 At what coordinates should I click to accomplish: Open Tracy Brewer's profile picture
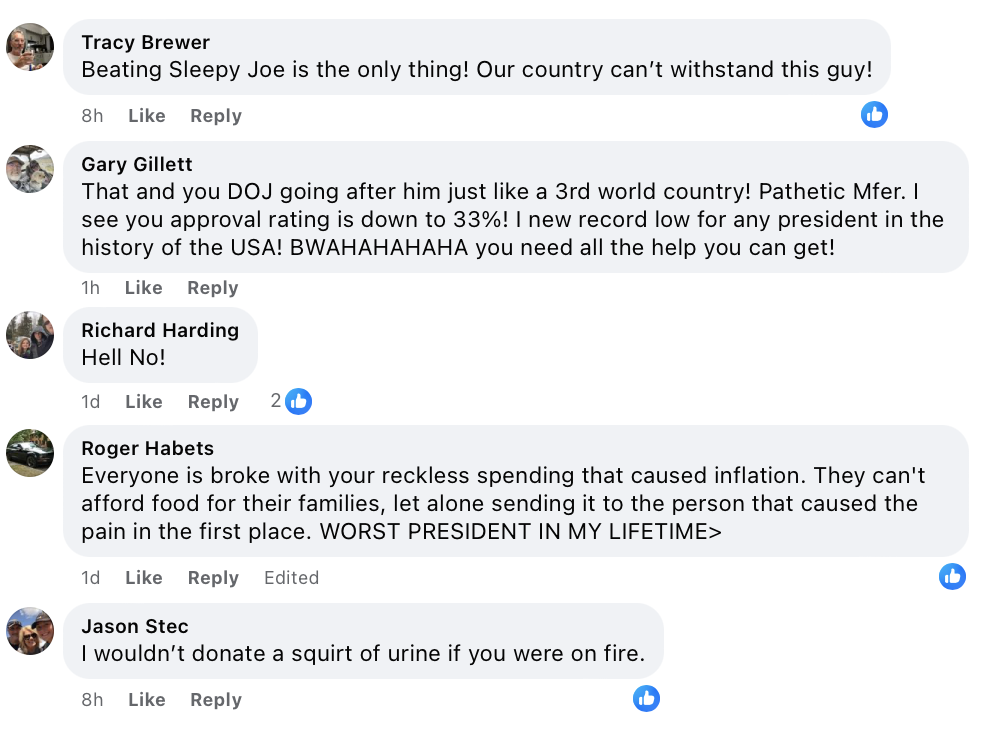30,47
